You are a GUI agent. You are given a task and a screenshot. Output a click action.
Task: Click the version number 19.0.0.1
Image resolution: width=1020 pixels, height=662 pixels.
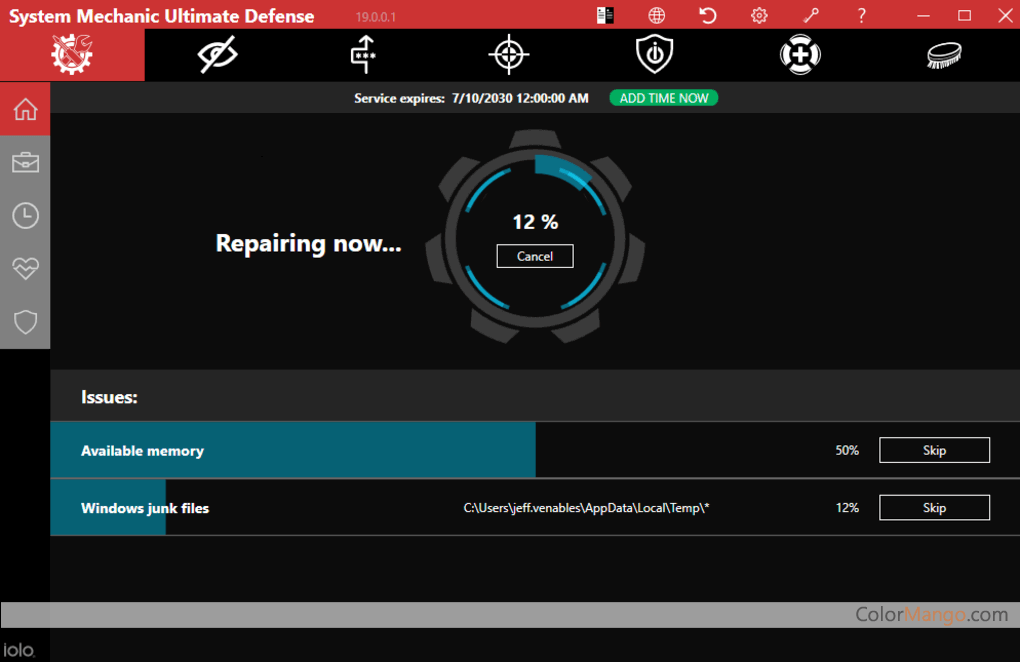(x=376, y=17)
